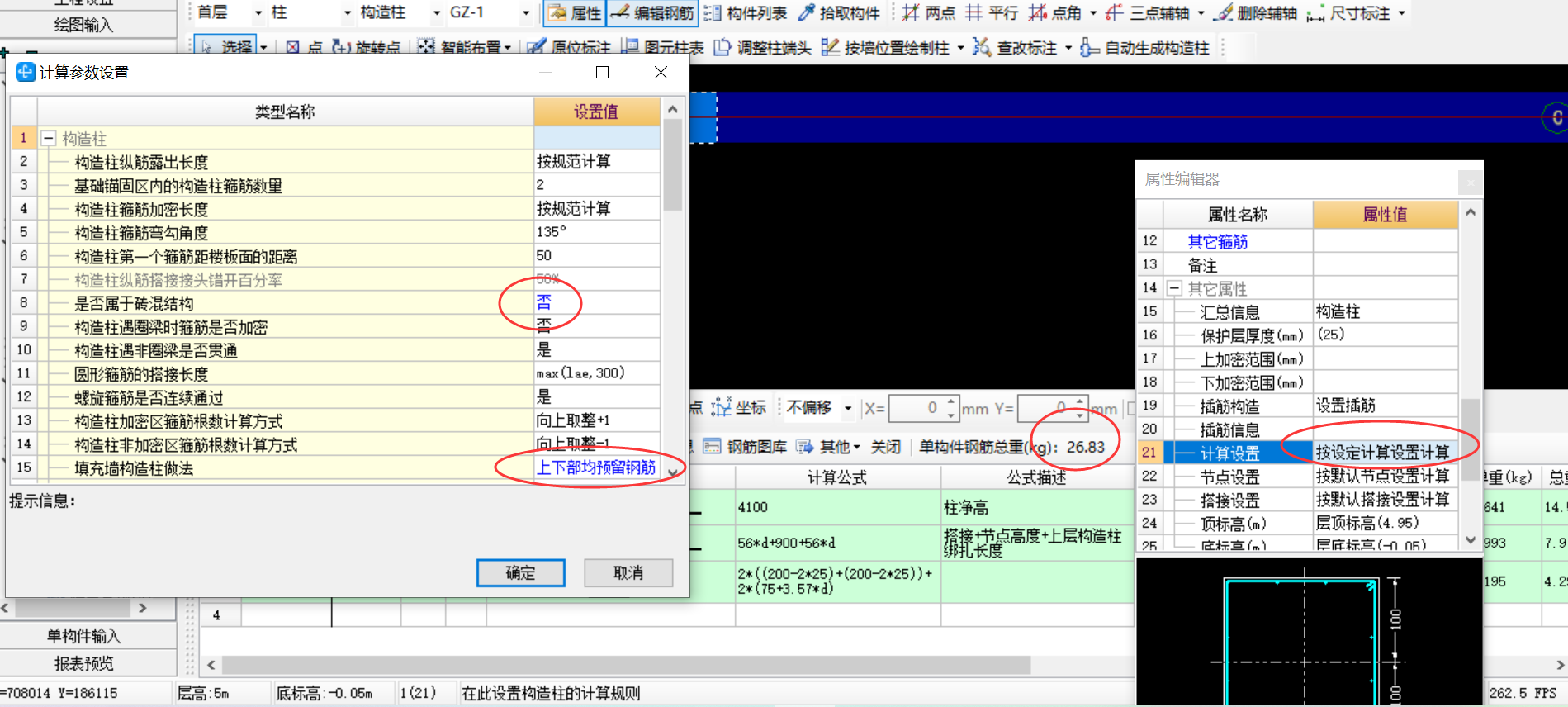Select 按墙位置绘制柱 draw column tool
This screenshot has height=707, width=1568.
(885, 47)
